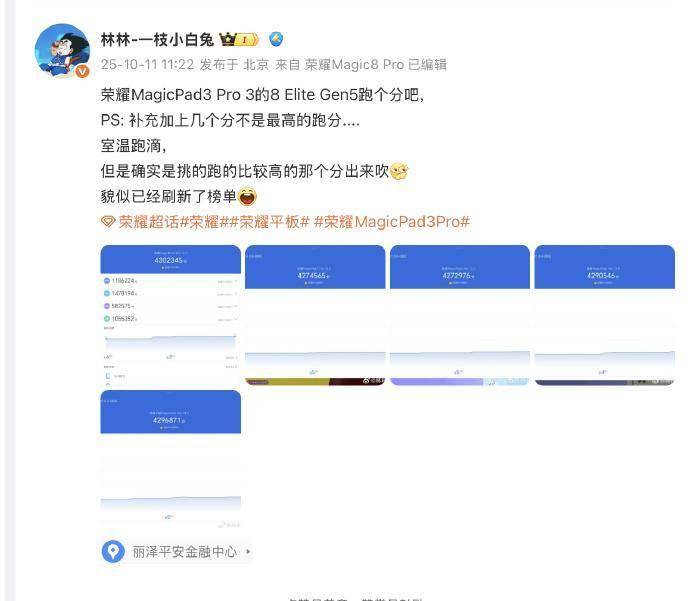Screen dimensions: 690x601
Task: Open hashtag #荣耀MagicPad3Pro#
Action: coord(392,221)
